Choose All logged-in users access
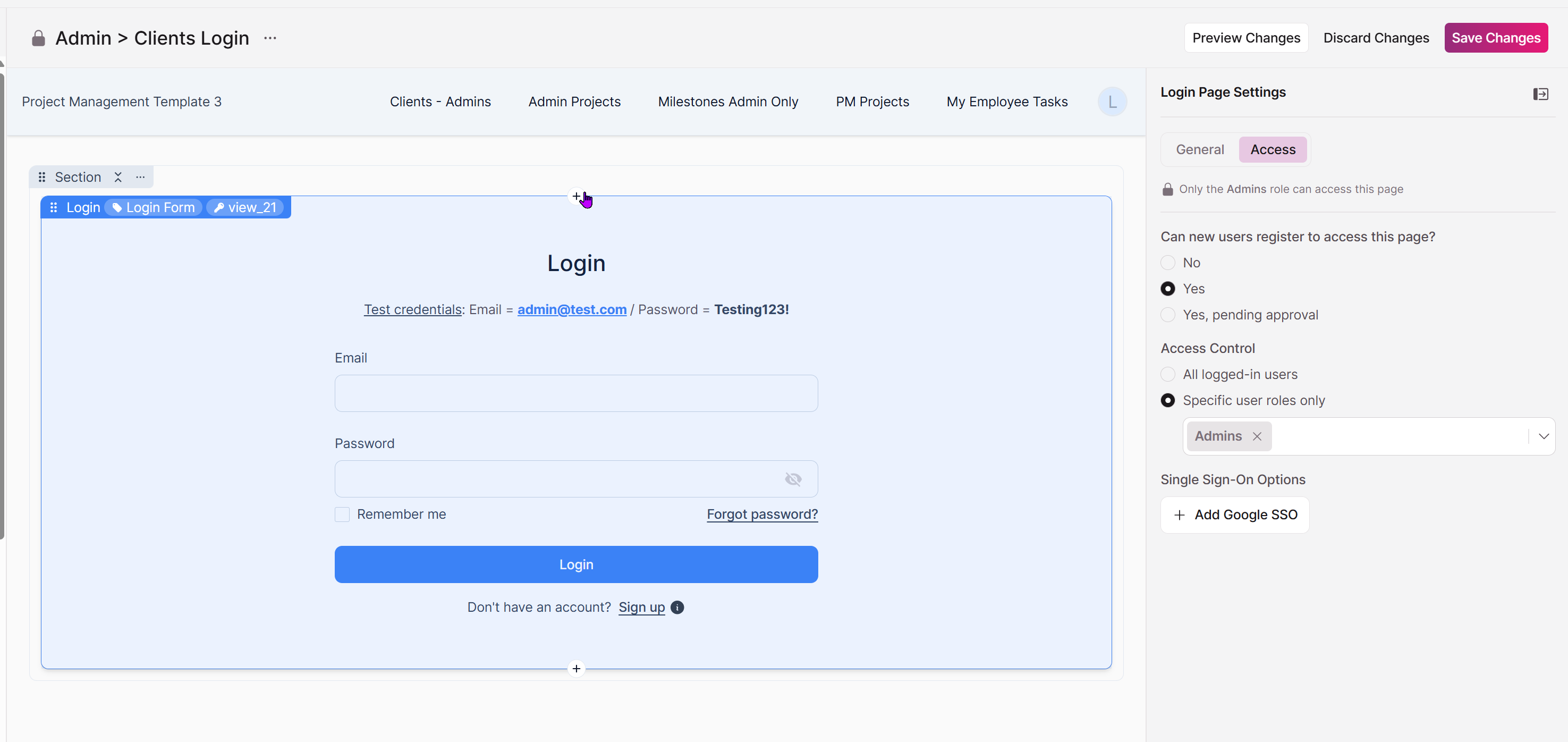The width and height of the screenshot is (1568, 742). click(x=1167, y=374)
